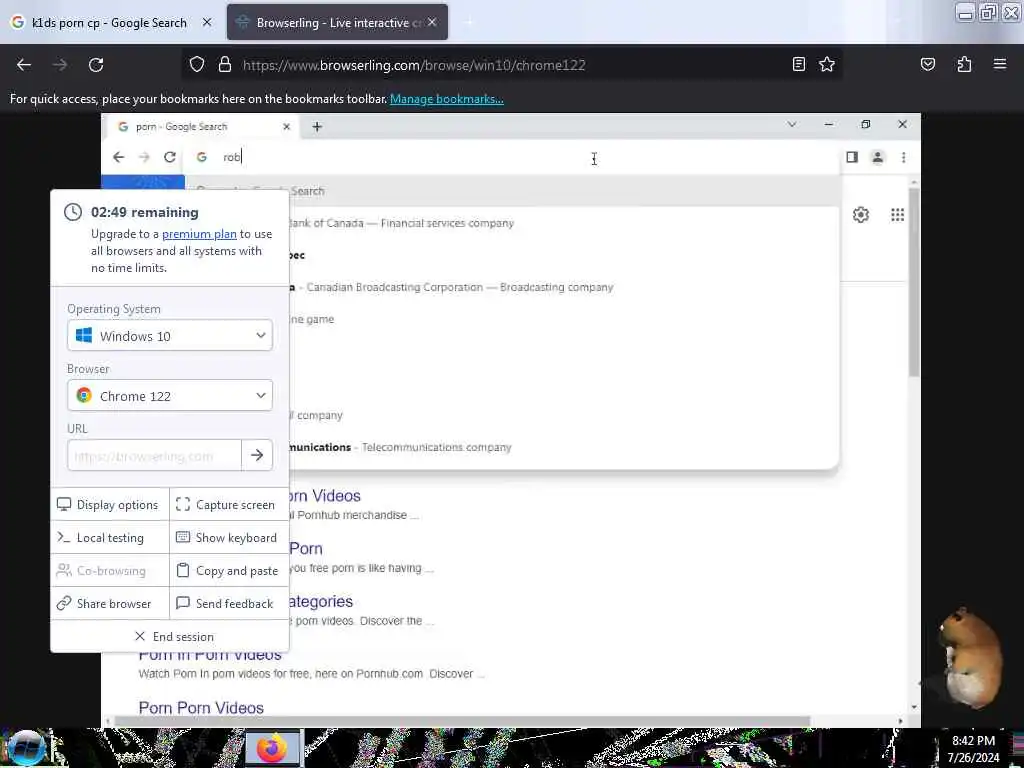
Task: Bookmark this page with the star icon
Action: click(827, 64)
